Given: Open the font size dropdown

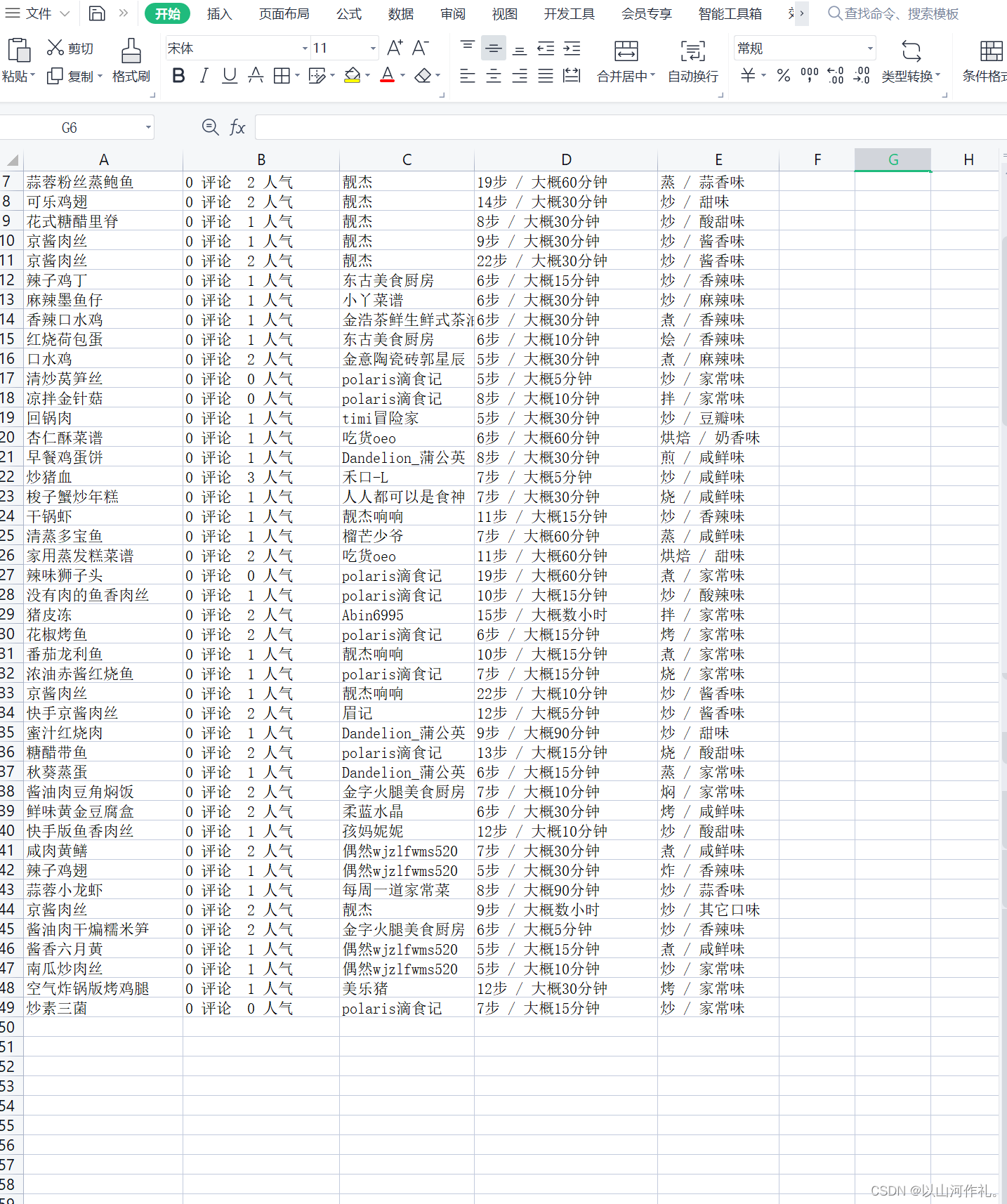Looking at the screenshot, I should point(373,48).
